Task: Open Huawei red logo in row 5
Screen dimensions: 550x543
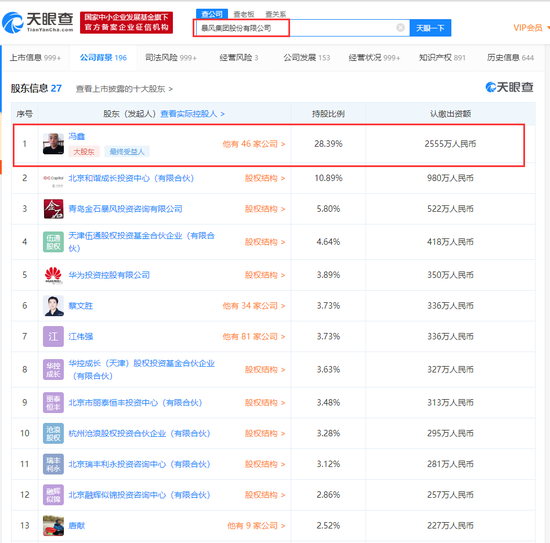Action: click(53, 275)
